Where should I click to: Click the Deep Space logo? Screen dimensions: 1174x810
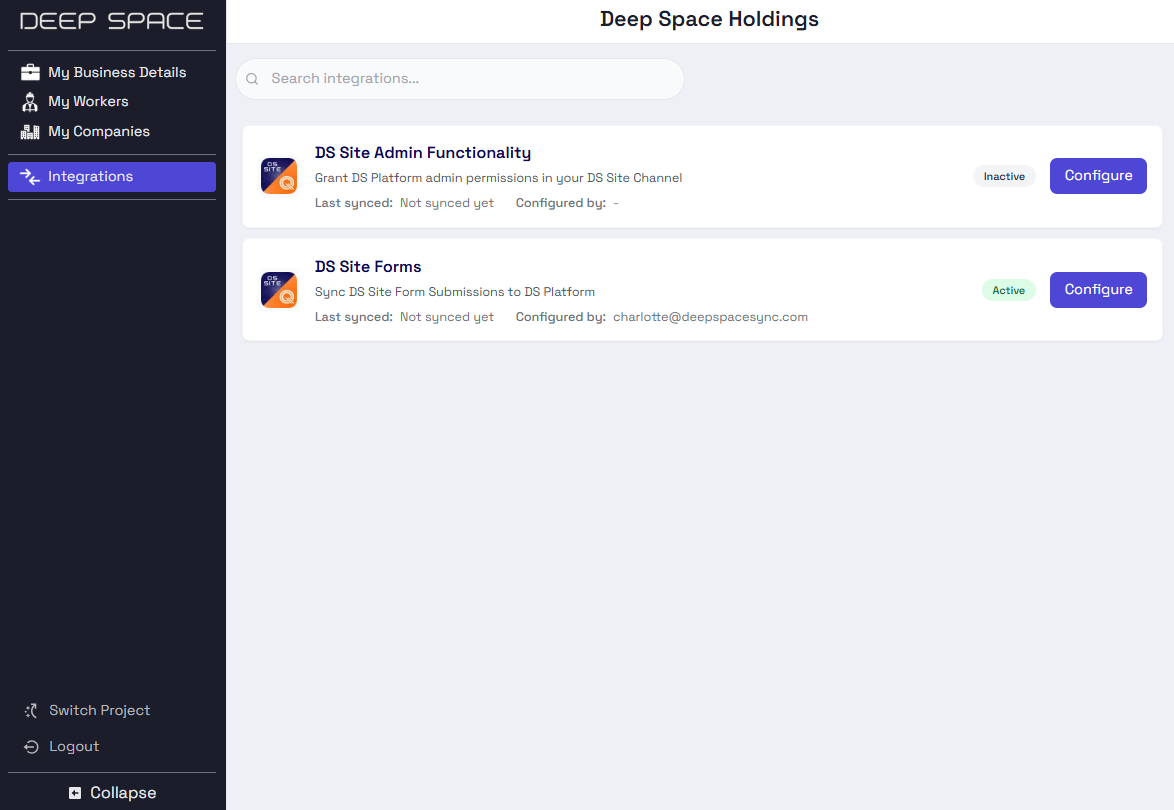(112, 21)
